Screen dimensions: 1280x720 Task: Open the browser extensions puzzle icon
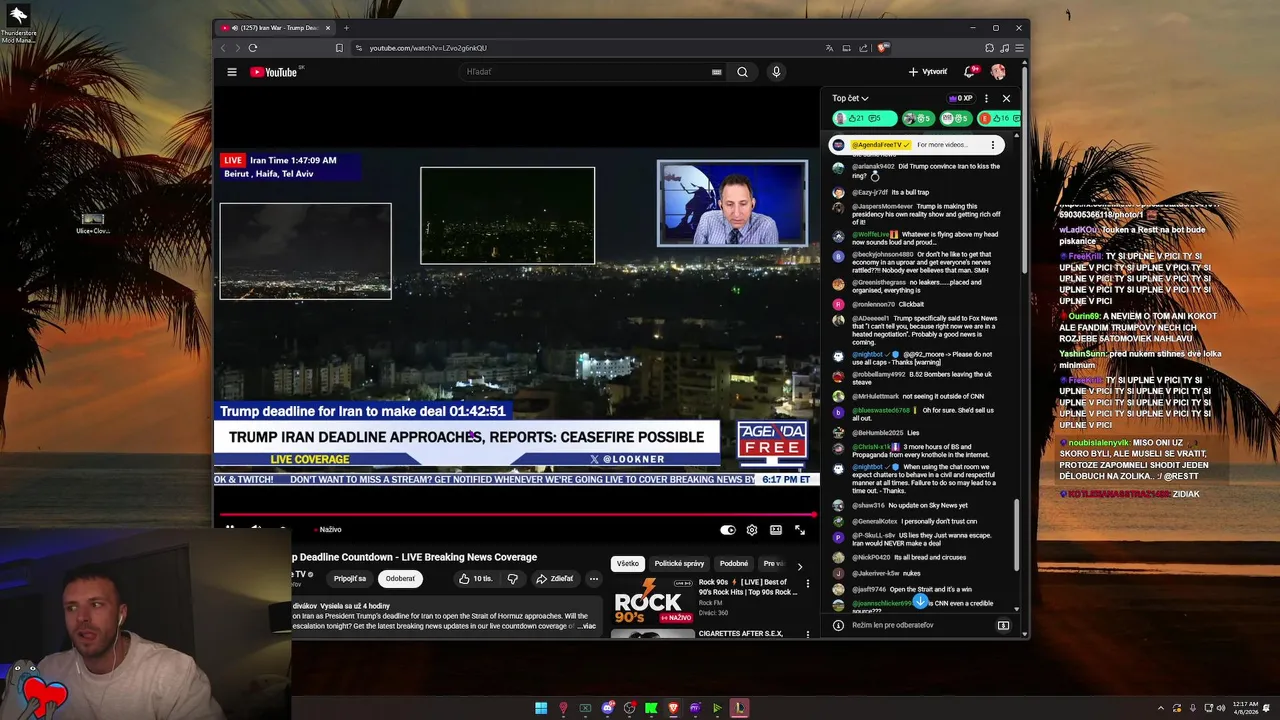[990, 48]
